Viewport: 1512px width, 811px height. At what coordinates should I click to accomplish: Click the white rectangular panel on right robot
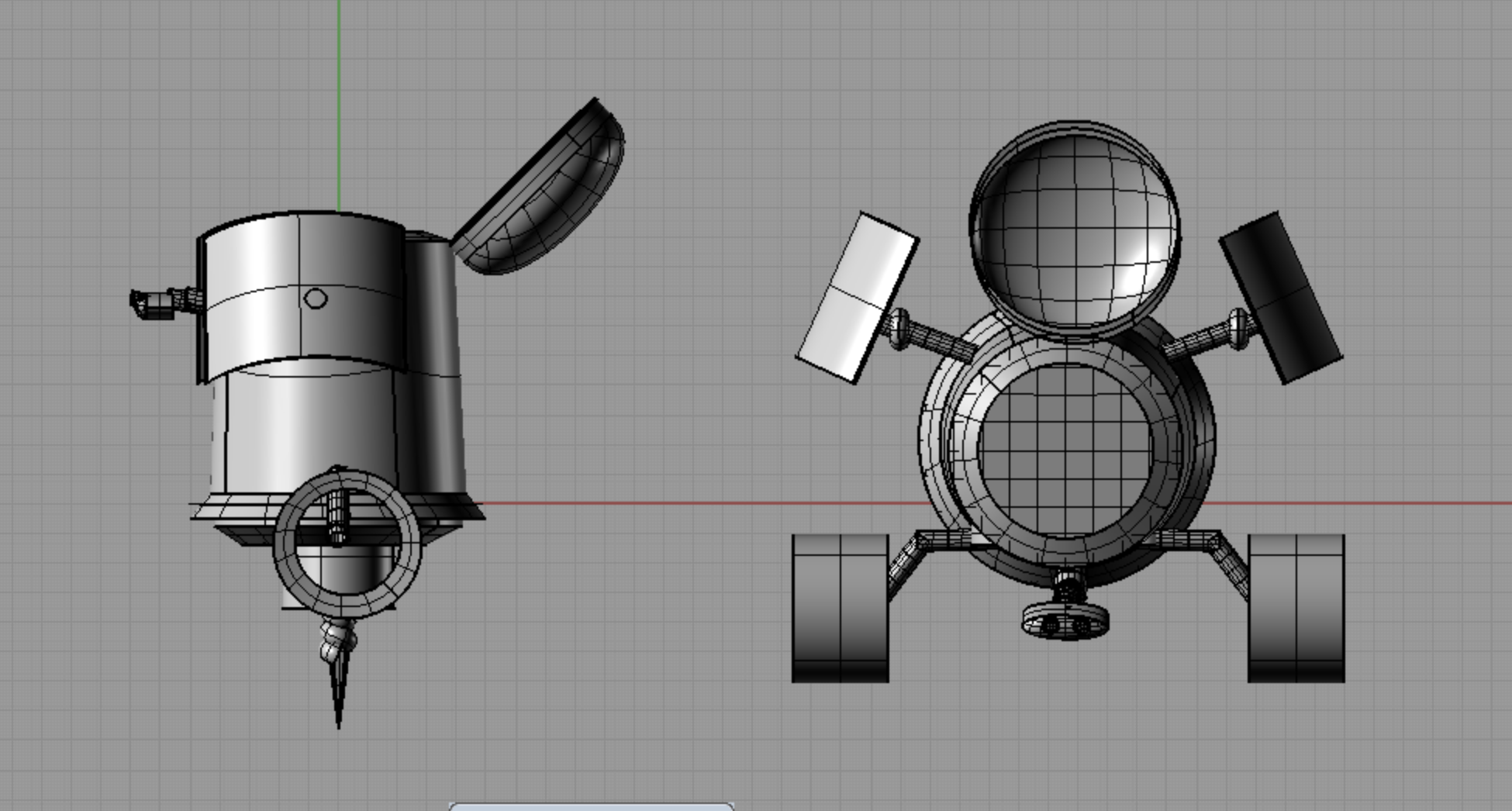point(857,299)
